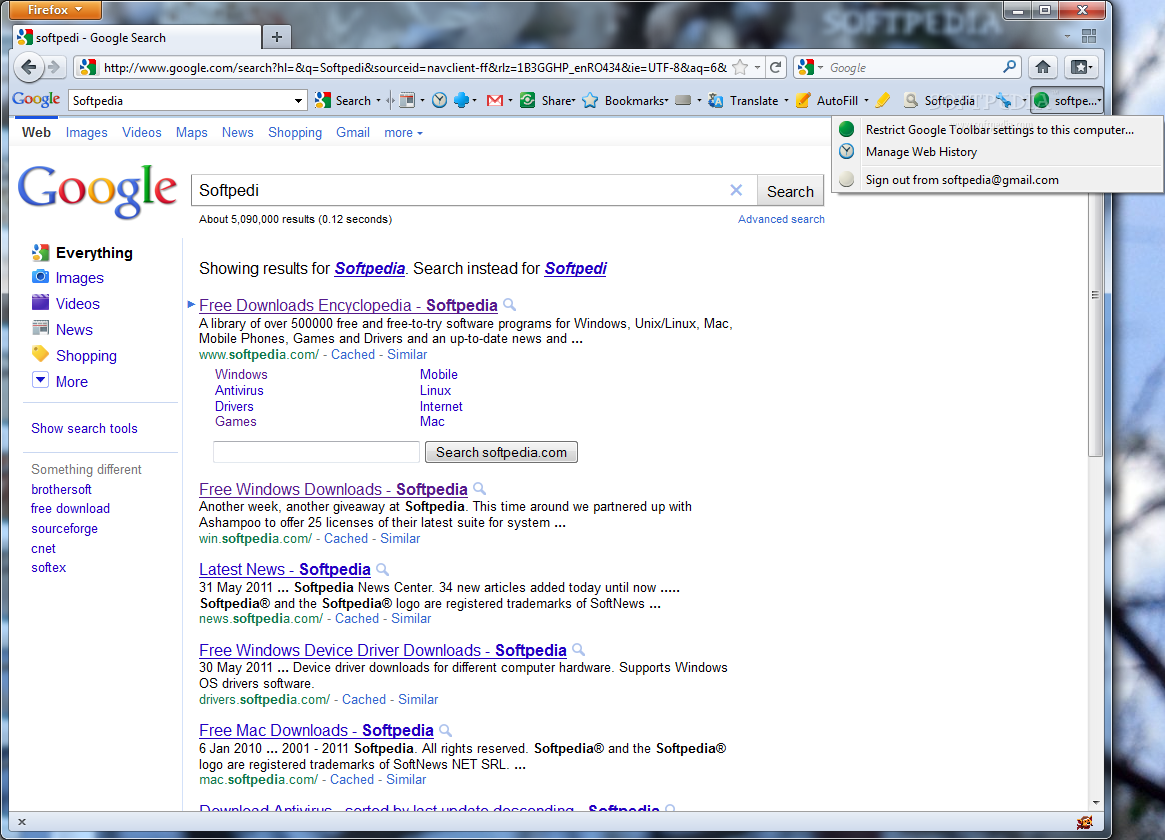1165x840 pixels.
Task: Select Restrict Google Toolbar settings menu item
Action: [998, 129]
